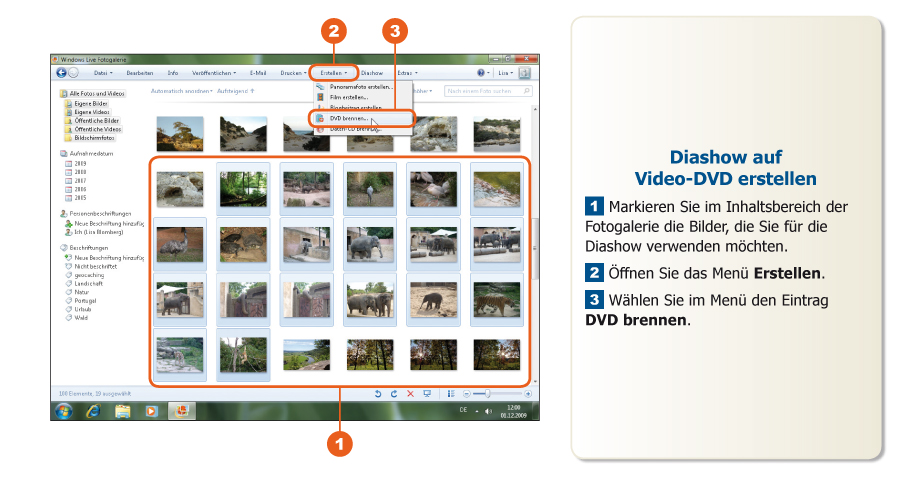900x480 pixels.
Task: Click the Bearbeiten toolbar button
Action: click(140, 73)
